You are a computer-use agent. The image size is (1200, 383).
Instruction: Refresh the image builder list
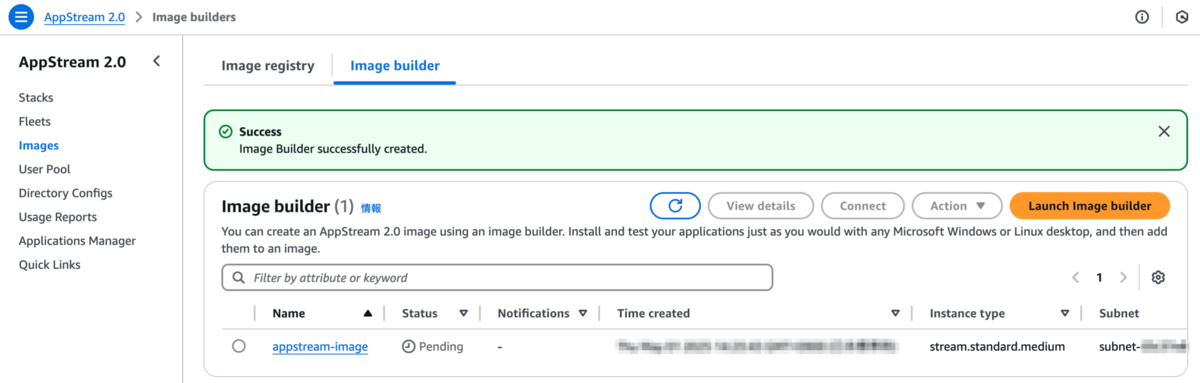tap(675, 206)
